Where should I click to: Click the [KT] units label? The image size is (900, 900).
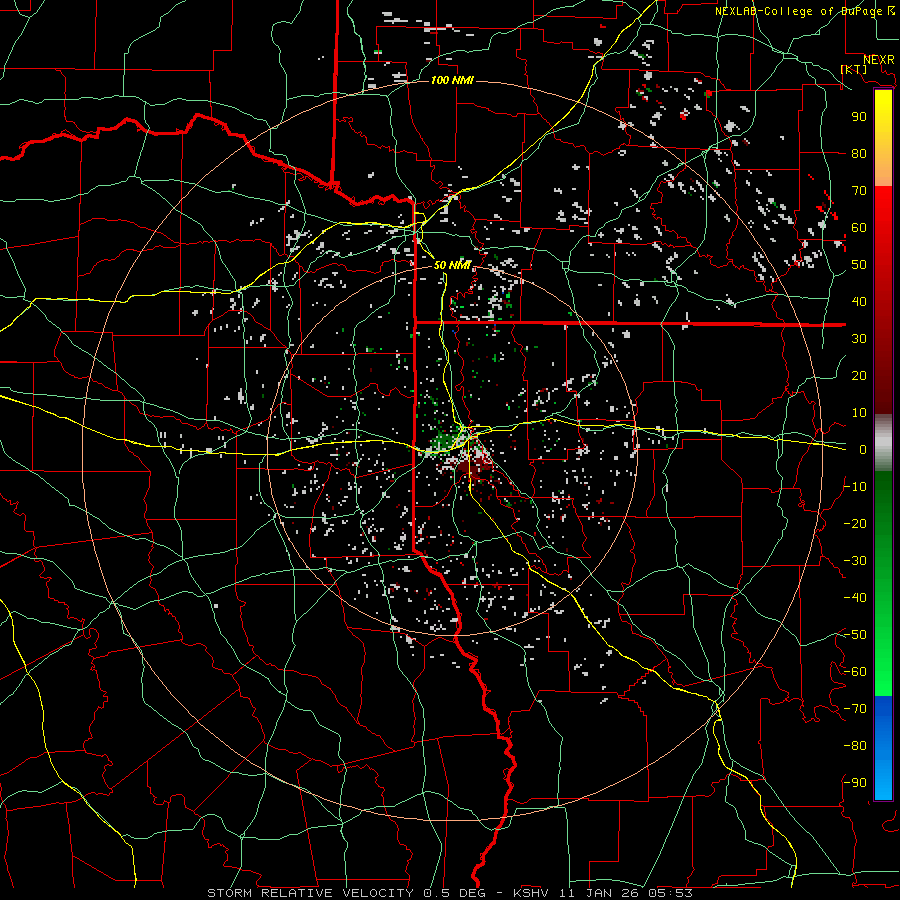[854, 69]
